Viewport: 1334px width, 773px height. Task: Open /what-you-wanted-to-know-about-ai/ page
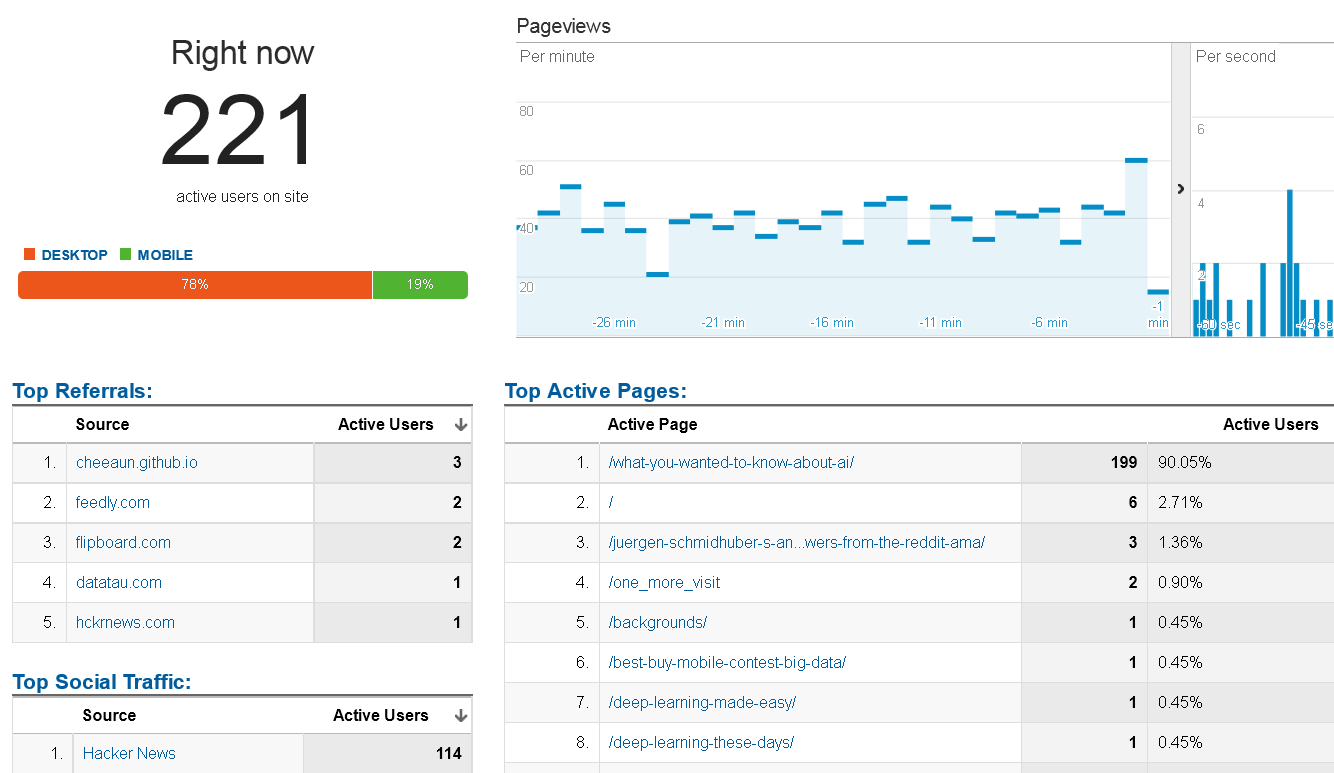731,462
